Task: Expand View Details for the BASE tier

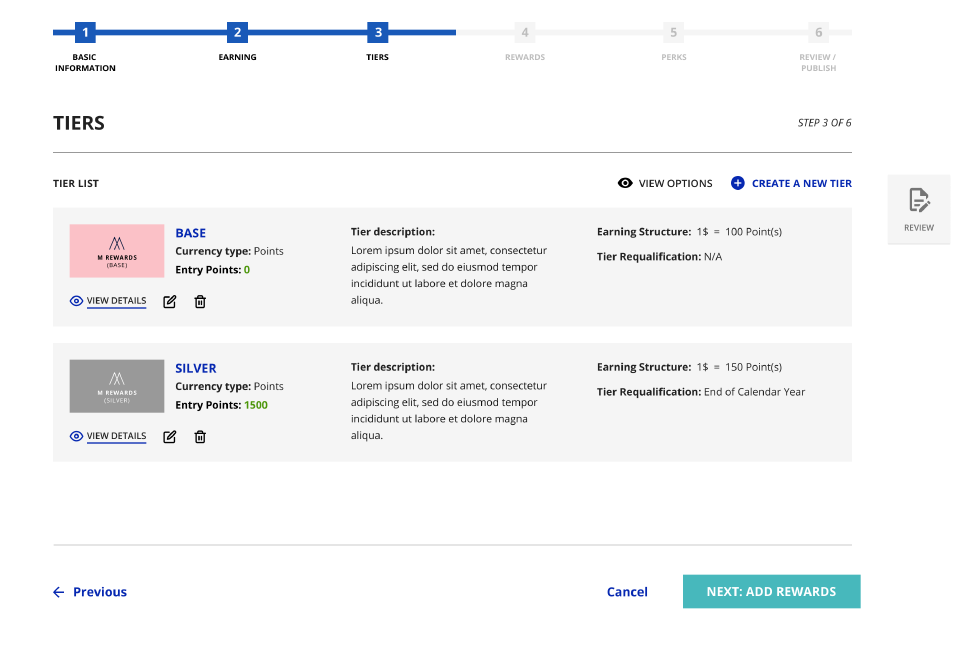Action: point(116,301)
